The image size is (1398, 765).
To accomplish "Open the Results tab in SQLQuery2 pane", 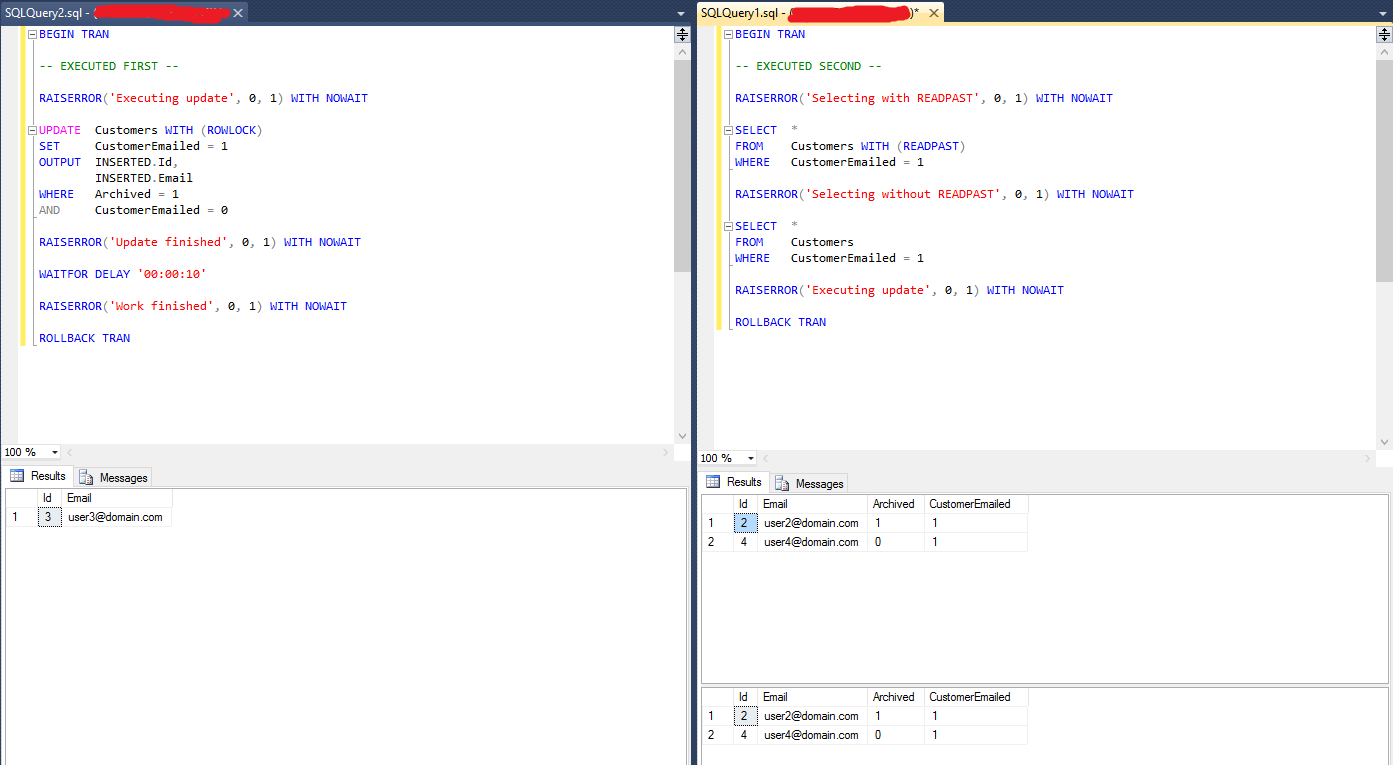I will pyautogui.click(x=38, y=477).
